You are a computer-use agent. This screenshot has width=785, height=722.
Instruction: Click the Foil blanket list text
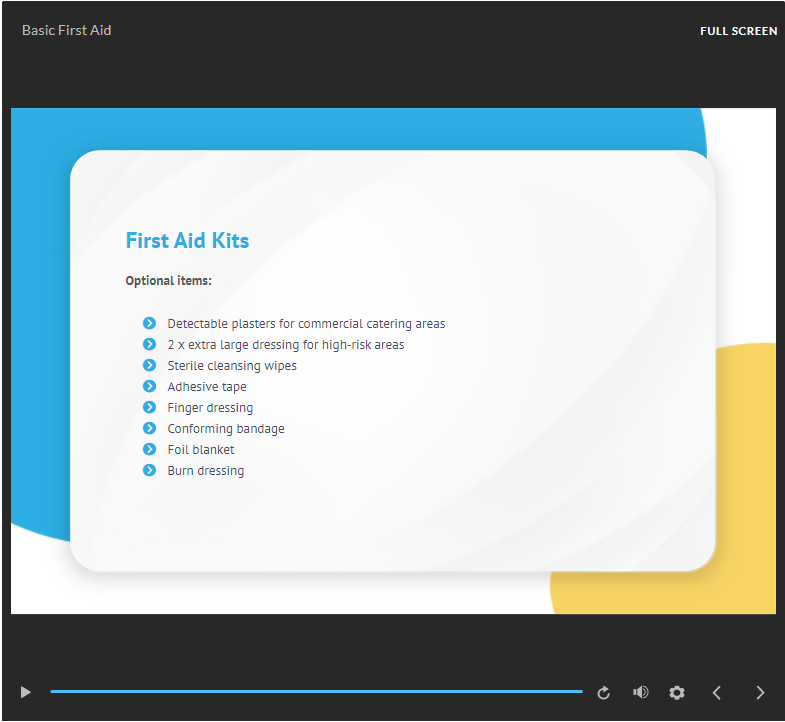pos(201,450)
